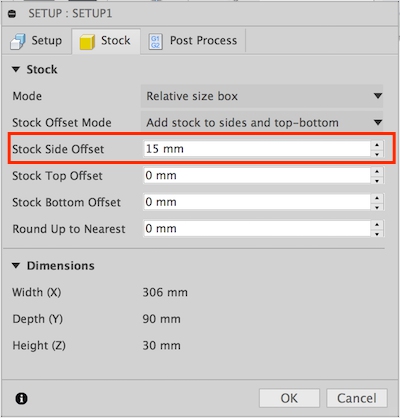
Task: Click the yellow Stock cube icon
Action: pos(87,42)
